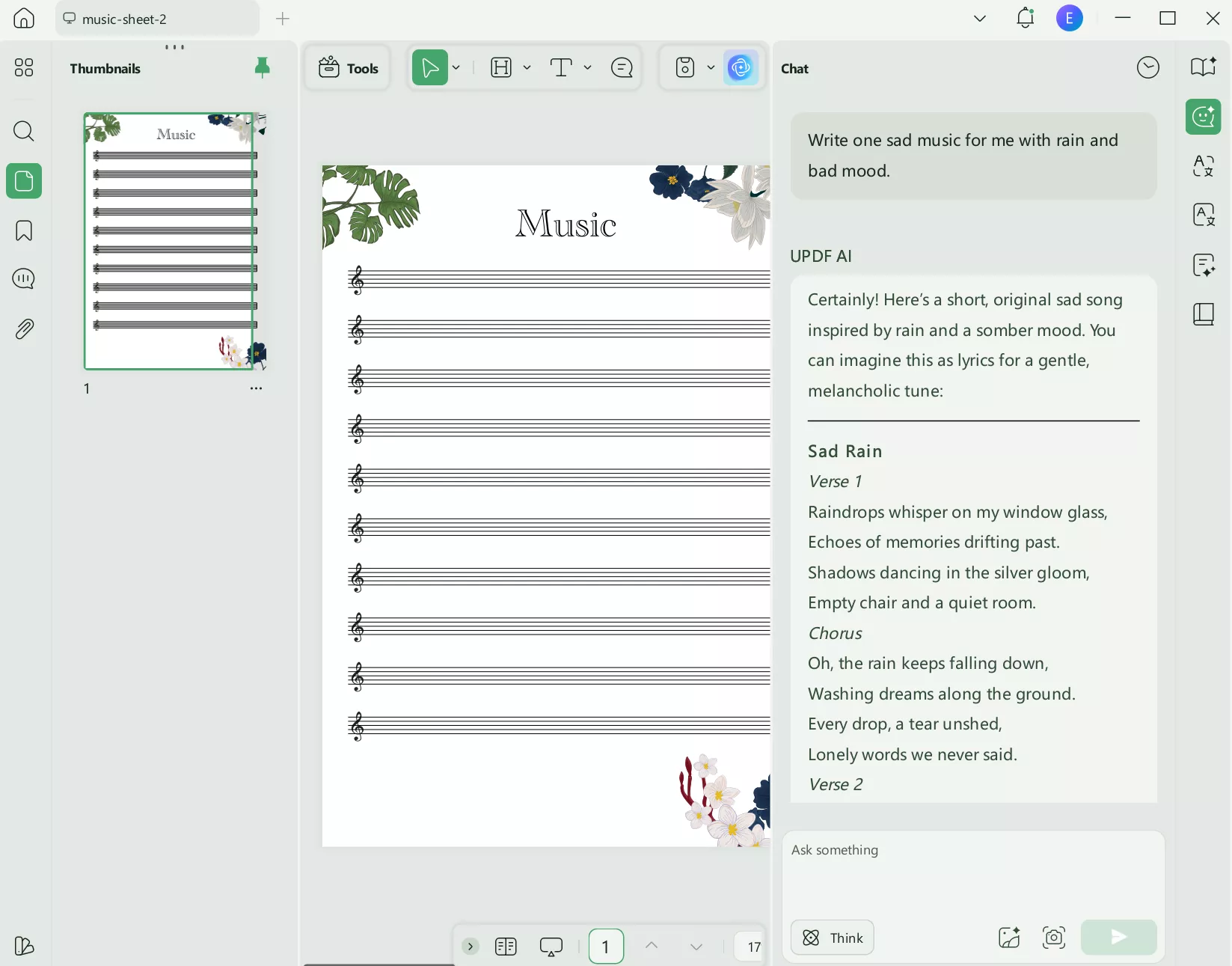Open the Search panel in left sidebar
Screen dimensions: 1232x966
coord(24,132)
